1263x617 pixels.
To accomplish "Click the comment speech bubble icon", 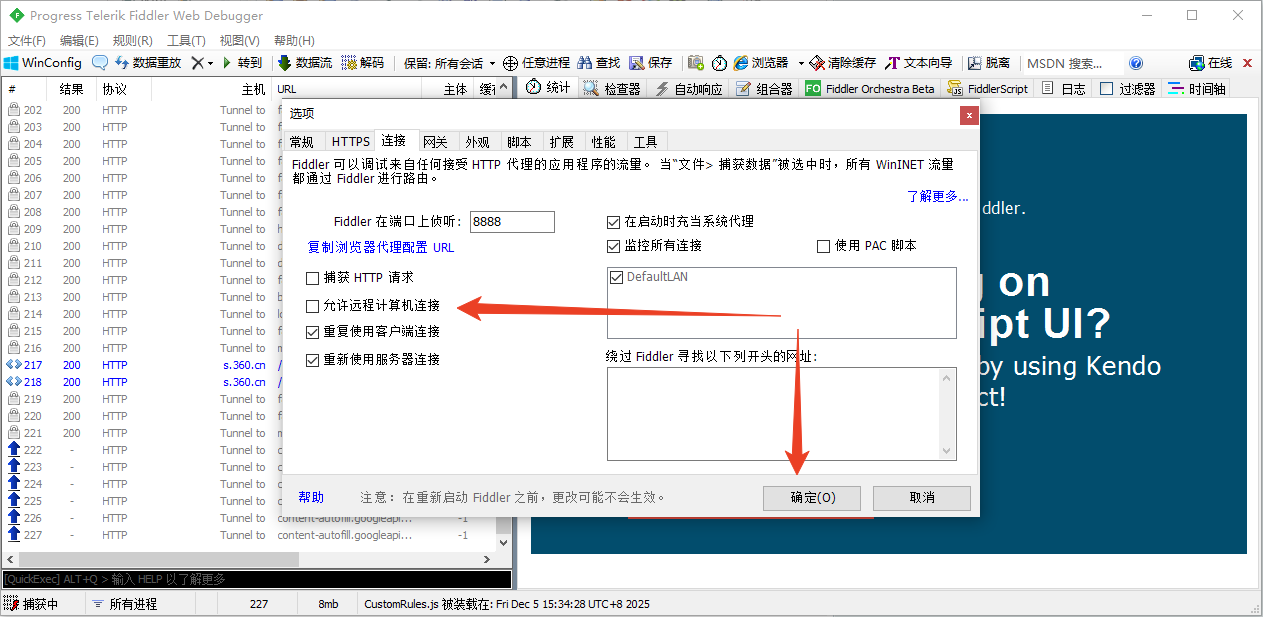I will (100, 62).
